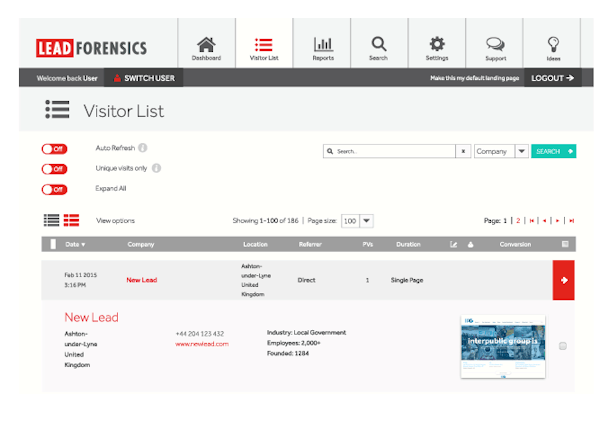This screenshot has width=600, height=421.
Task: Open the Reports bar chart icon
Action: [x=323, y=44]
